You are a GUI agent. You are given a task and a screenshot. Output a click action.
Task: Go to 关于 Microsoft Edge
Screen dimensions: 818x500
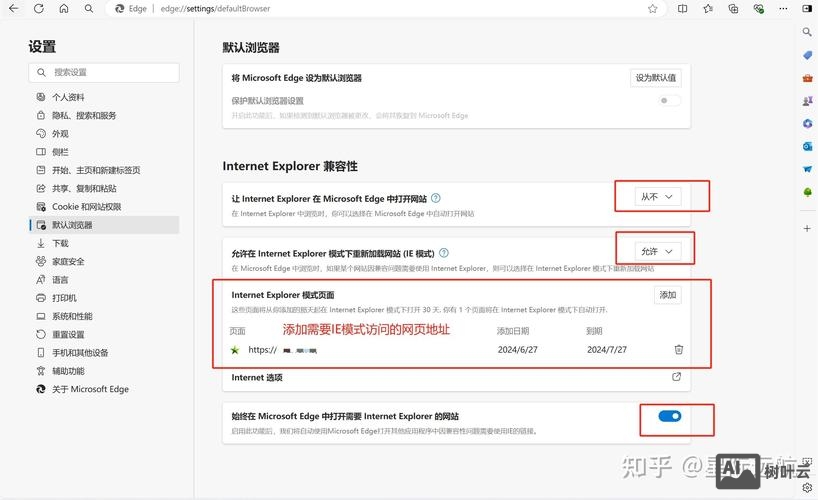[90, 389]
